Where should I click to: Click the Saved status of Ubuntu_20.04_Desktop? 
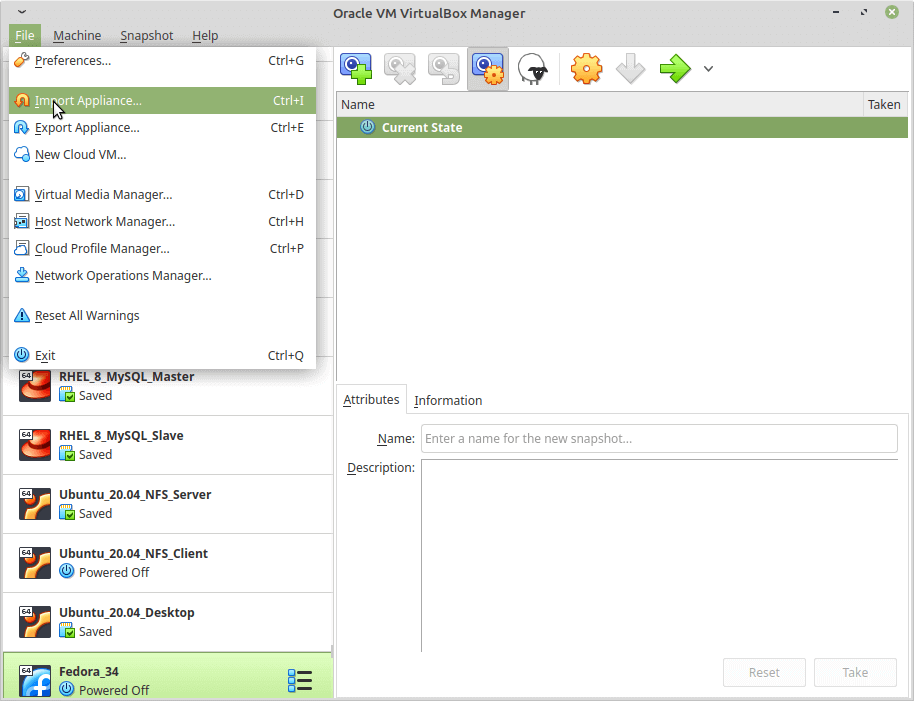95,631
